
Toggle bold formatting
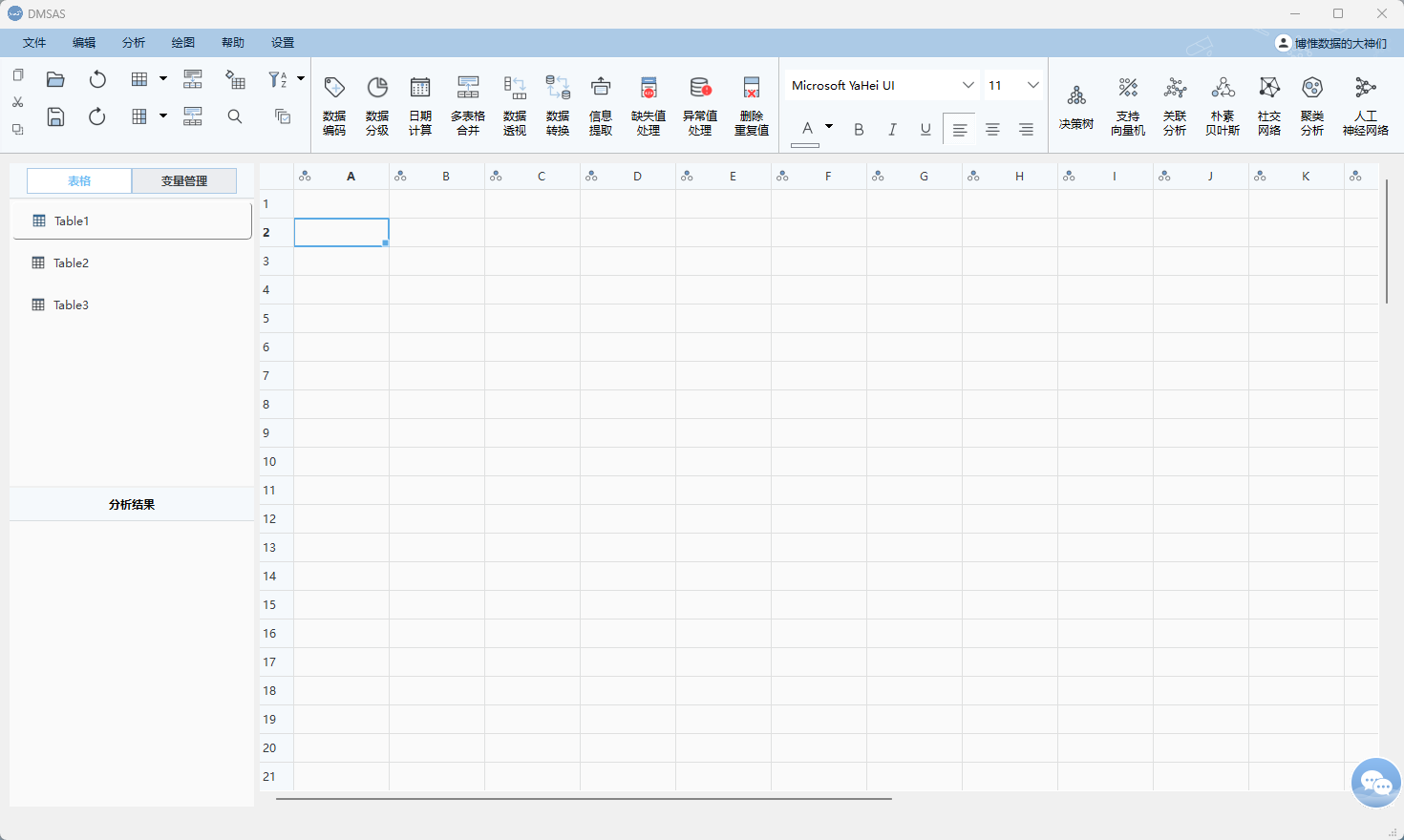[x=859, y=129]
